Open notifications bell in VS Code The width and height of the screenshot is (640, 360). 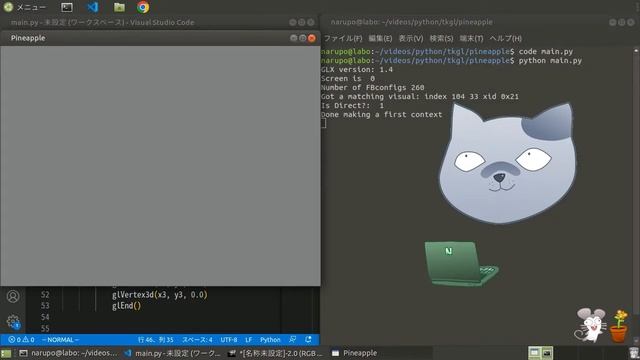(x=308, y=340)
